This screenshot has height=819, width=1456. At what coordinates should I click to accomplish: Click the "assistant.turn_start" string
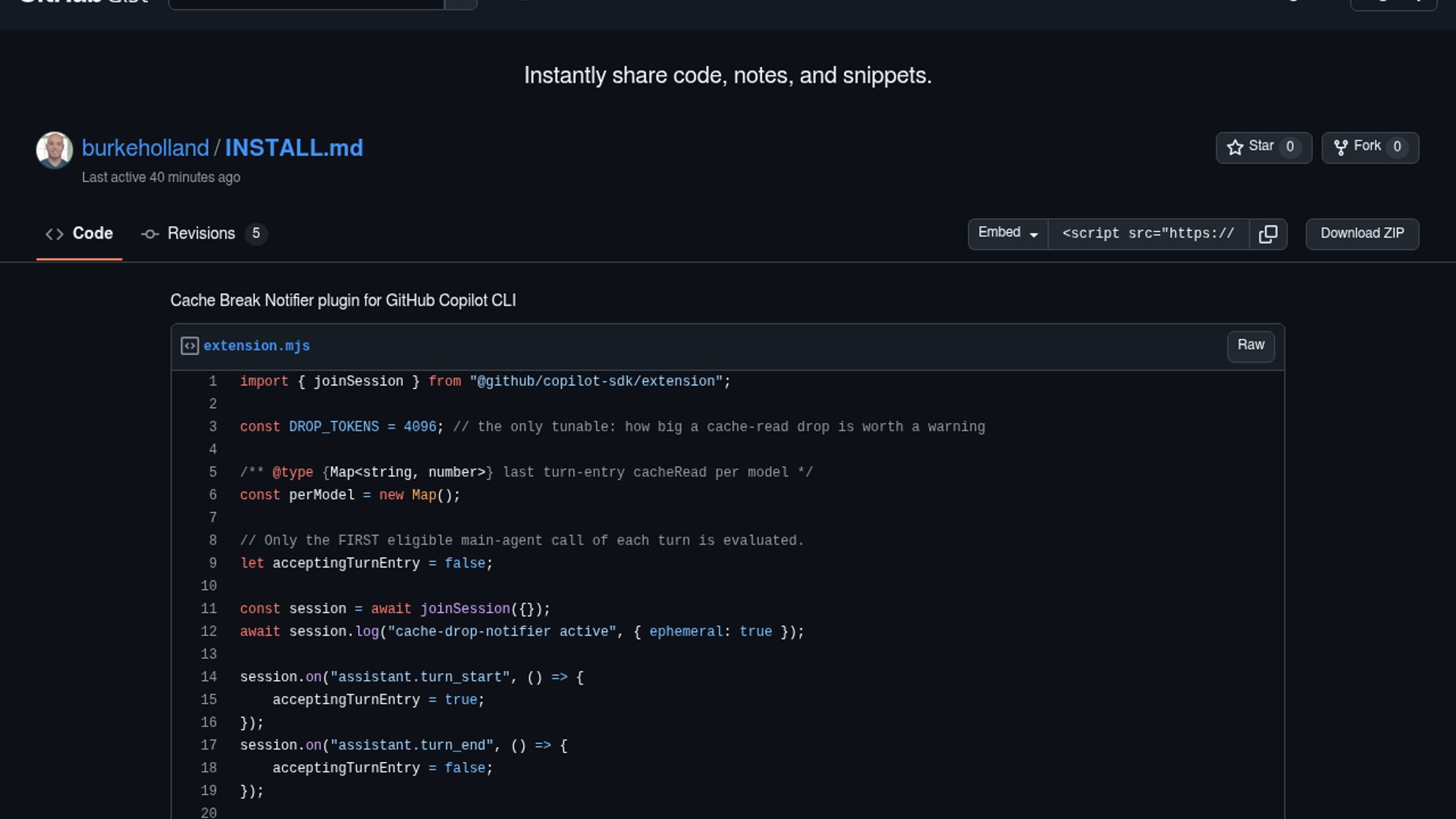[x=420, y=677]
